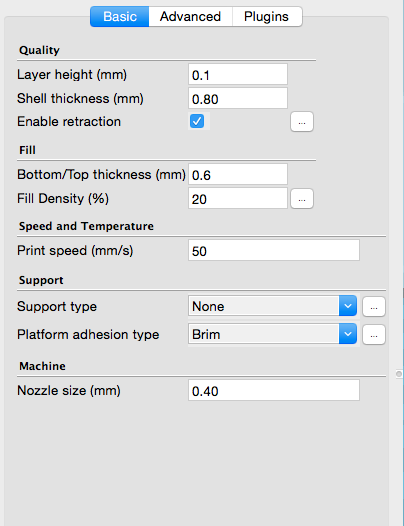
Task: Click the Nozzle size input field
Action: click(273, 390)
